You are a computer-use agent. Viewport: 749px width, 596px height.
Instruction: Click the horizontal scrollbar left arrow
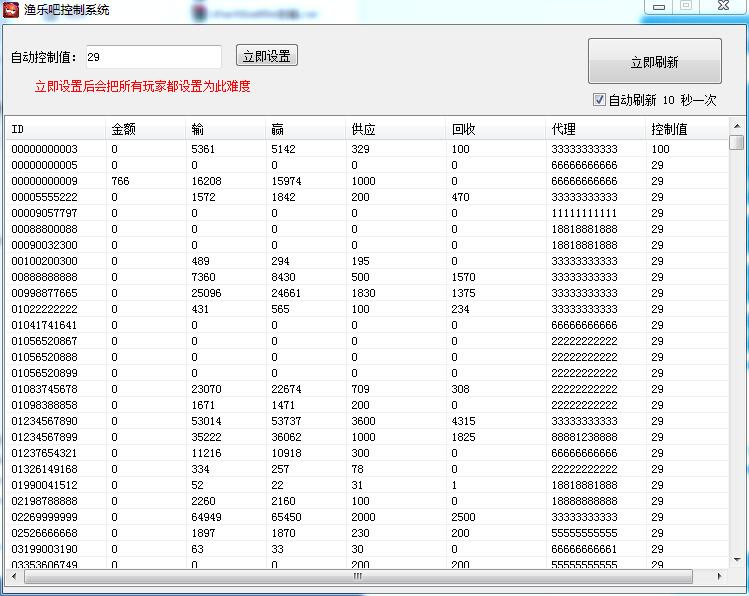(13, 577)
